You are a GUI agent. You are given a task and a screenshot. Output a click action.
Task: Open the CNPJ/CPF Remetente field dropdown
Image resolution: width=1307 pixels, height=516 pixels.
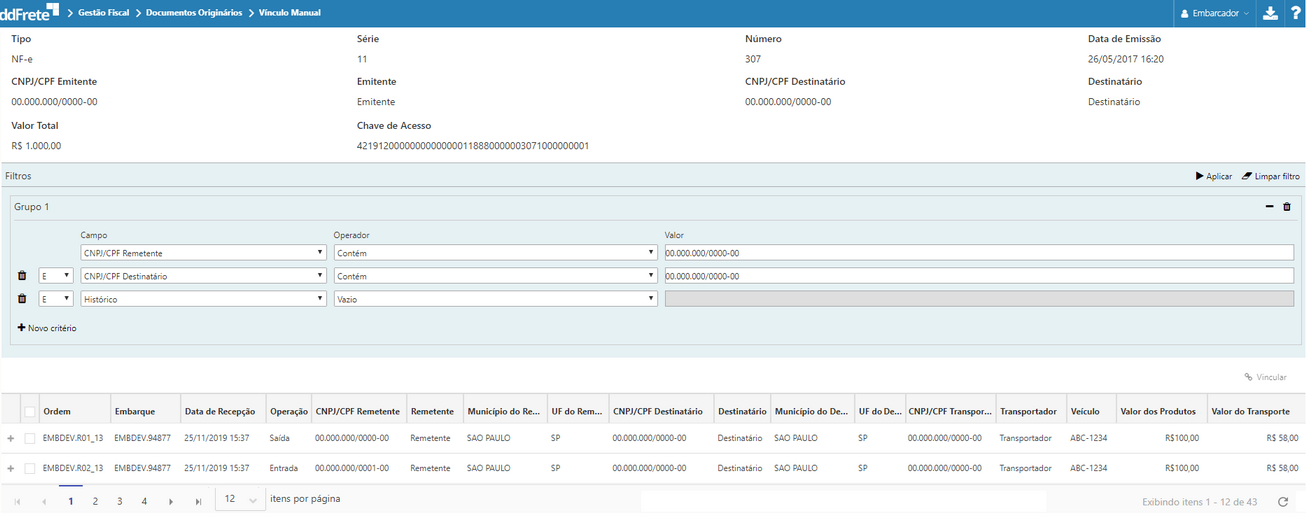(x=204, y=253)
